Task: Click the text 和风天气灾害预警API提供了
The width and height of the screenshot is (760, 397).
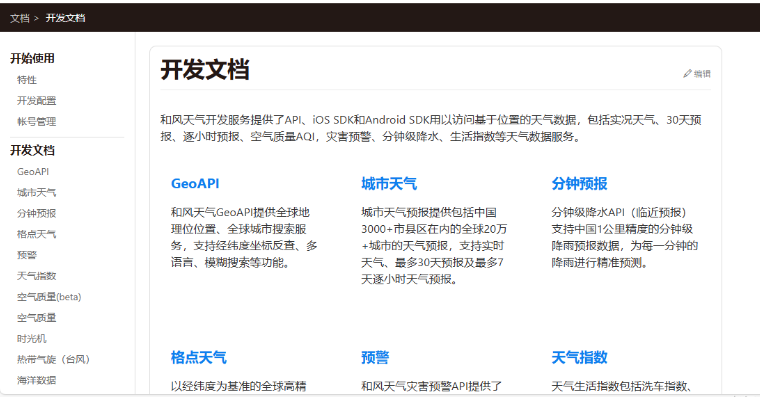Action: click(431, 386)
